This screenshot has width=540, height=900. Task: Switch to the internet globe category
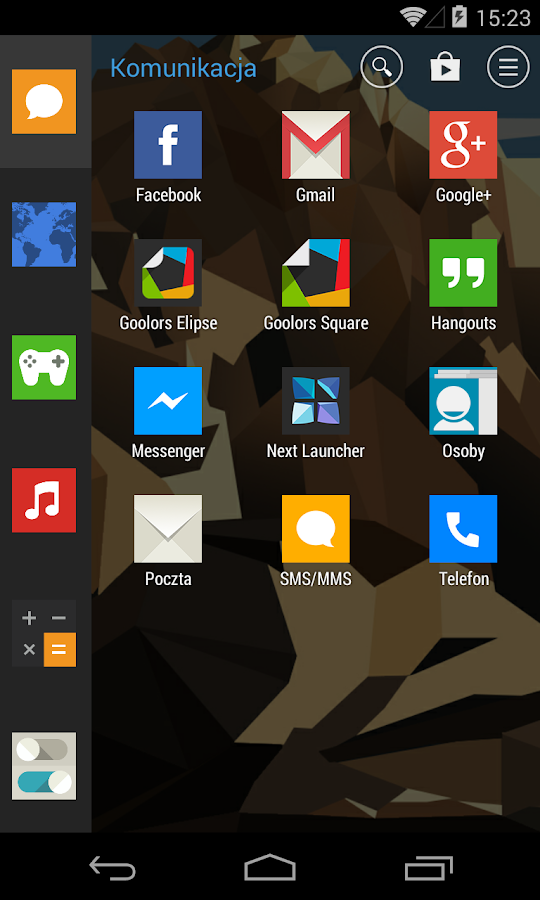pyautogui.click(x=44, y=234)
